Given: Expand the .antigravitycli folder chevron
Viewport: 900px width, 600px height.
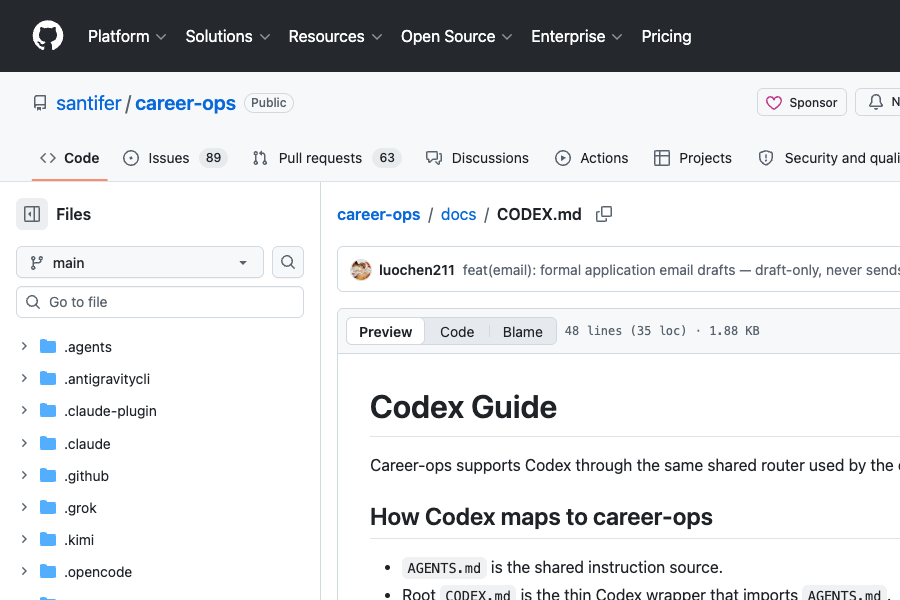Looking at the screenshot, I should point(24,378).
